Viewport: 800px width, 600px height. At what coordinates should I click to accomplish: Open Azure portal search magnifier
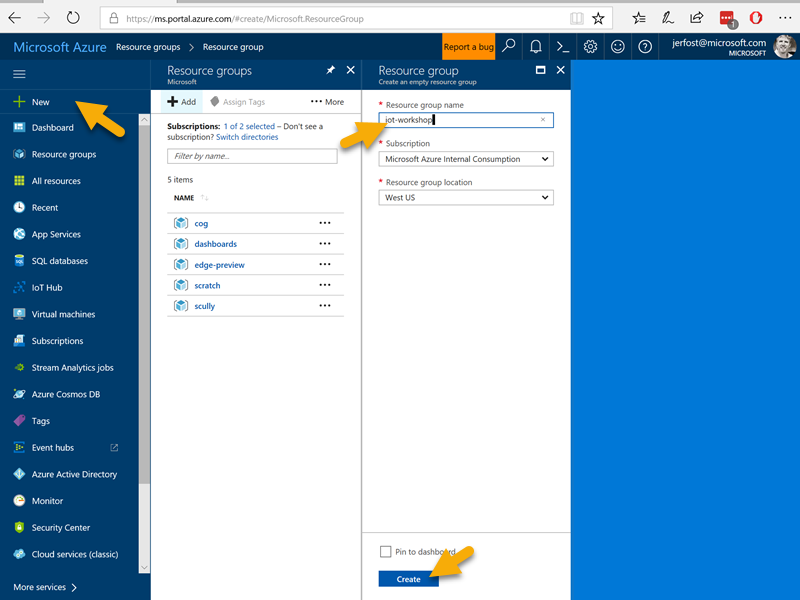click(509, 46)
